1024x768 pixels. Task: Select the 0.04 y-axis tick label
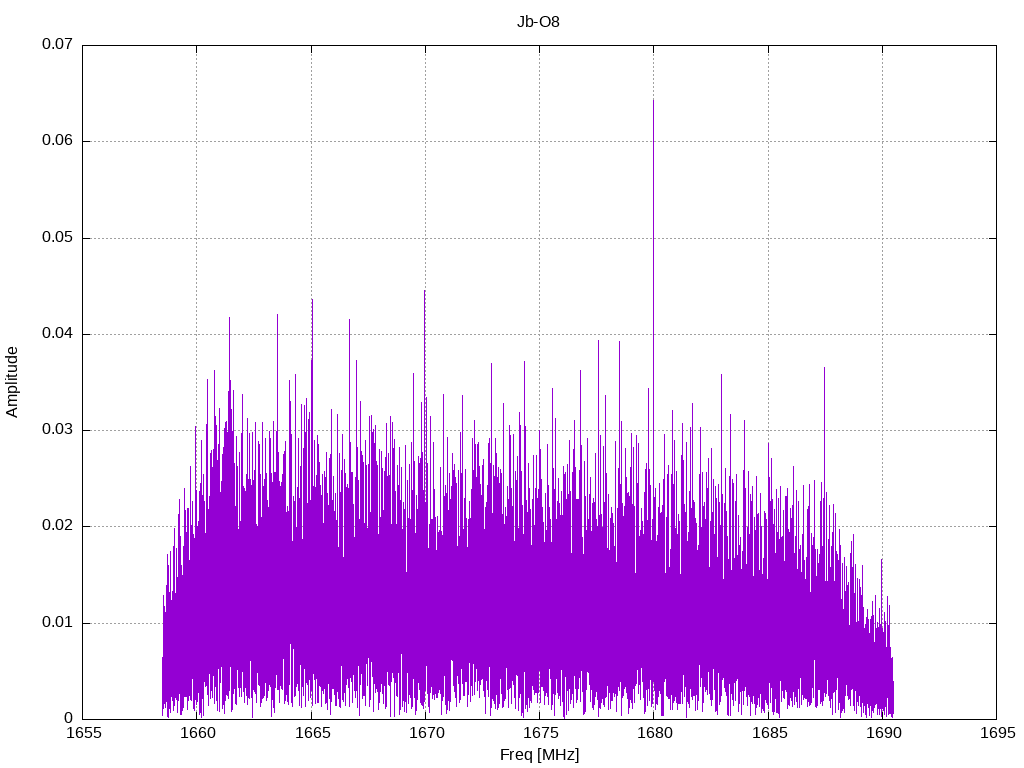pyautogui.click(x=57, y=334)
